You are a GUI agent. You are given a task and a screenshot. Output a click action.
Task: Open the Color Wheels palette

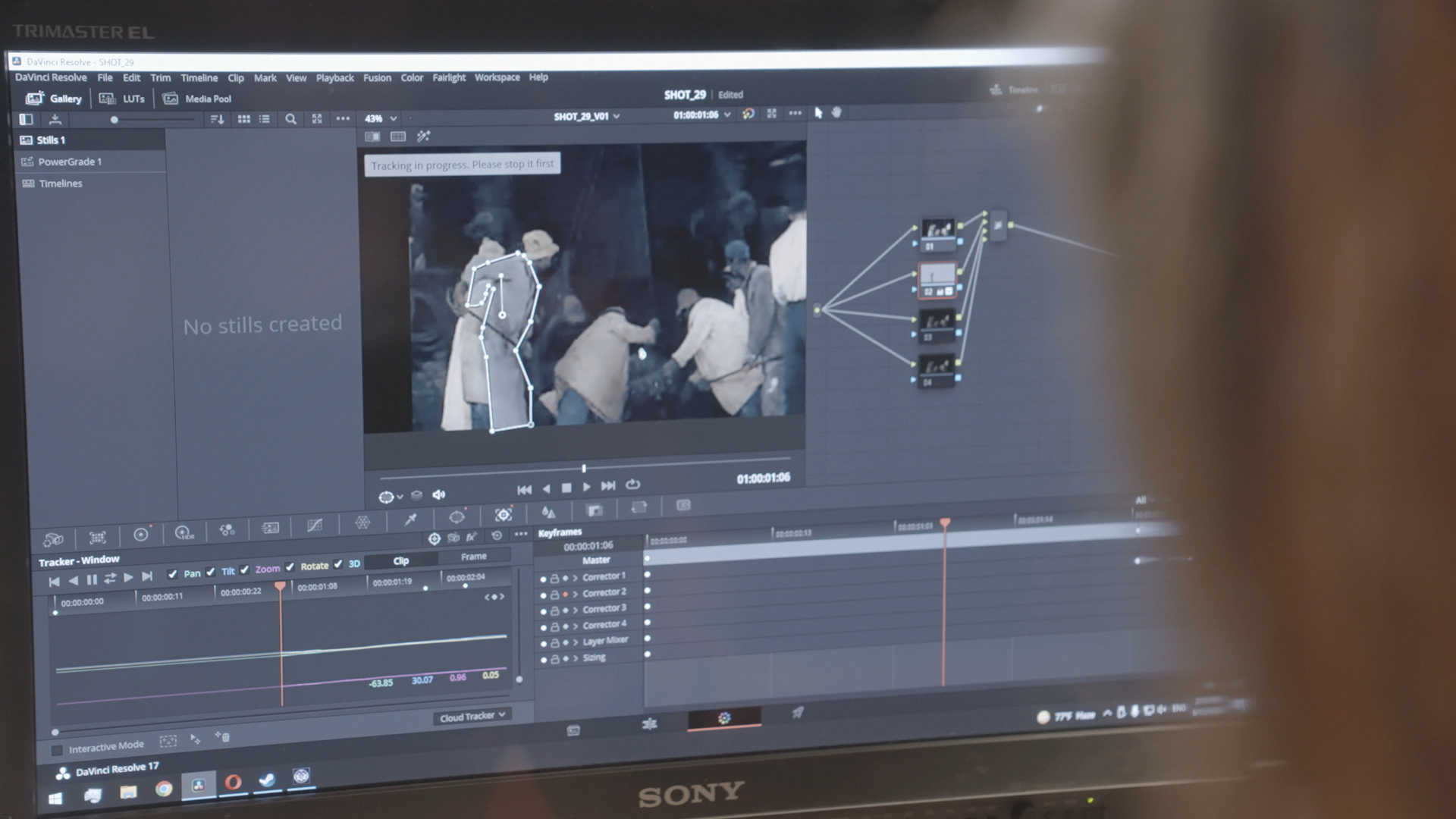point(140,535)
